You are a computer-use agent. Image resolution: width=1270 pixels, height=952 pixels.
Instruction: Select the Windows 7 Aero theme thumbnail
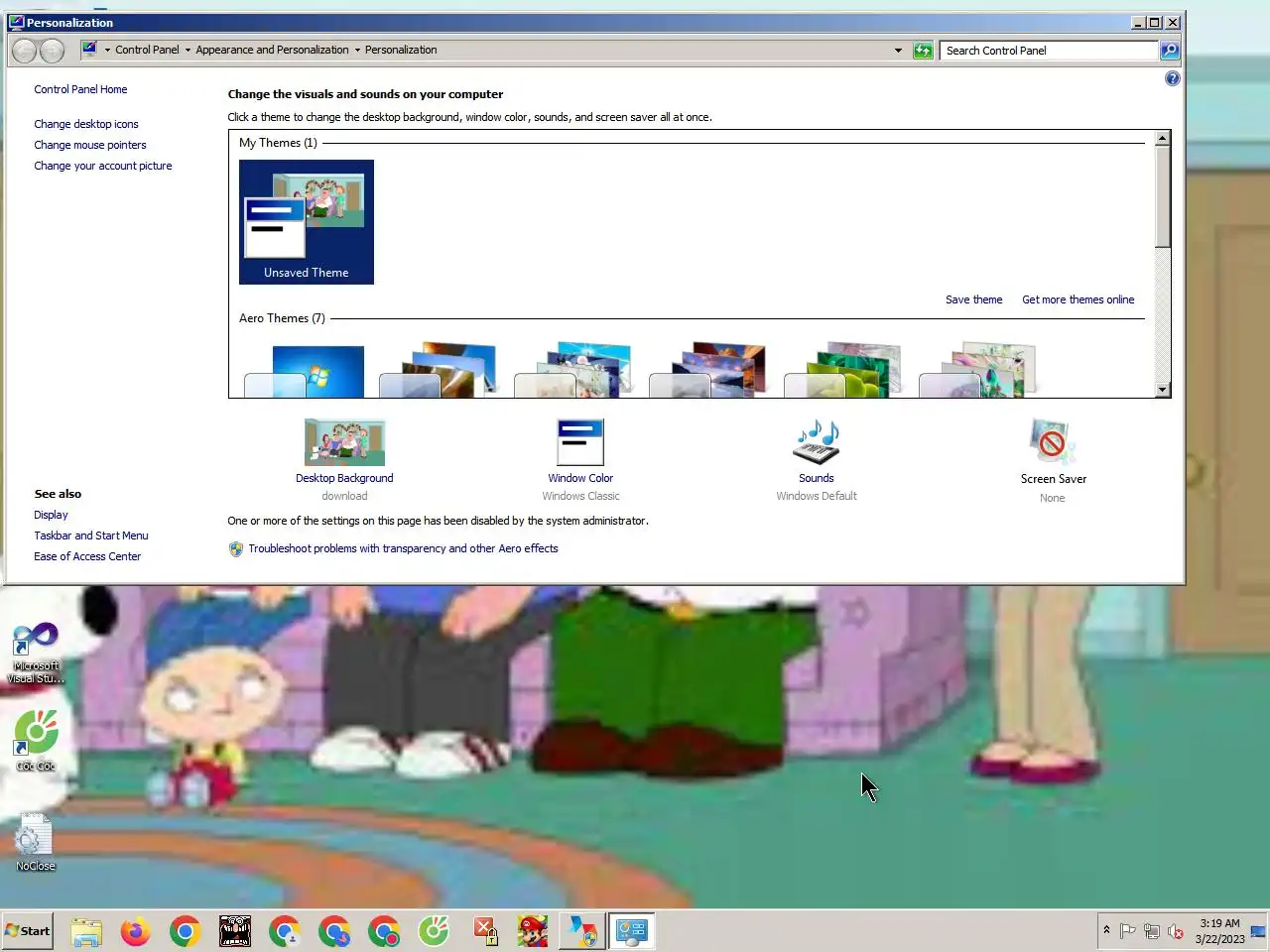[x=306, y=371]
